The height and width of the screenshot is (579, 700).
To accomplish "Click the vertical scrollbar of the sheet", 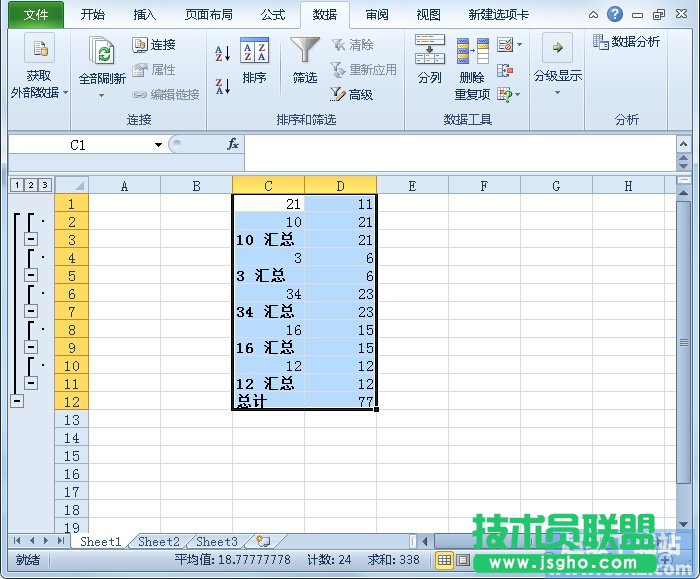I will [x=684, y=342].
